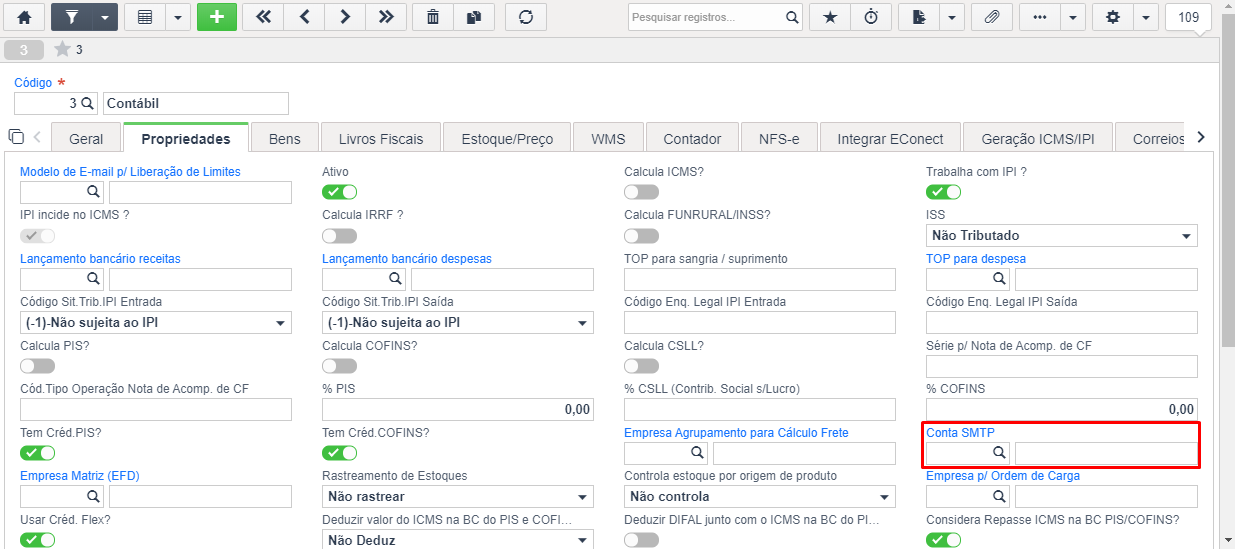The image size is (1235, 549).
Task: Open the document export icon
Action: click(919, 17)
